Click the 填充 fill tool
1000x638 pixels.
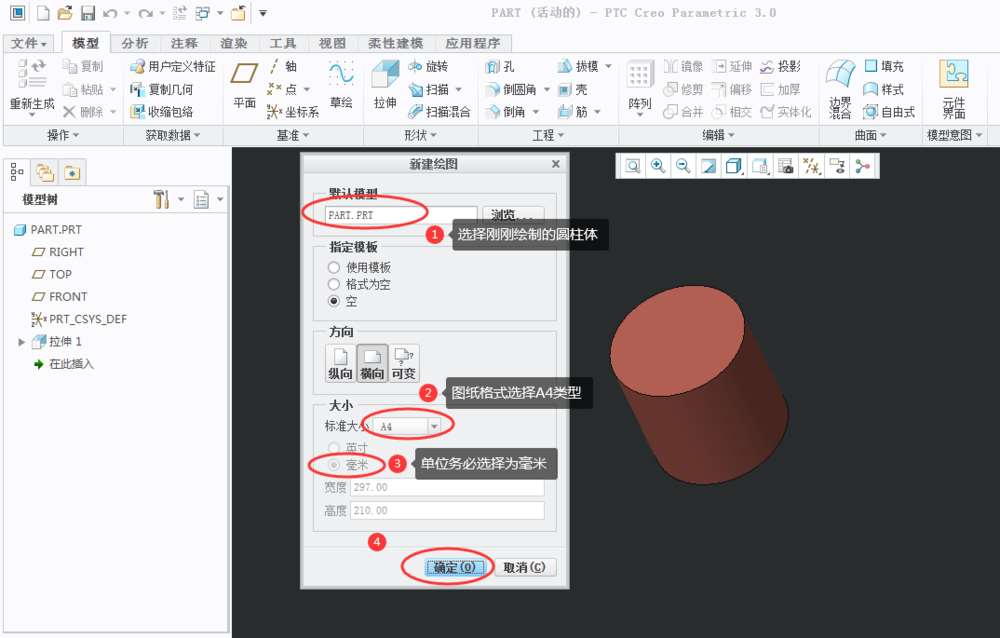(884, 66)
